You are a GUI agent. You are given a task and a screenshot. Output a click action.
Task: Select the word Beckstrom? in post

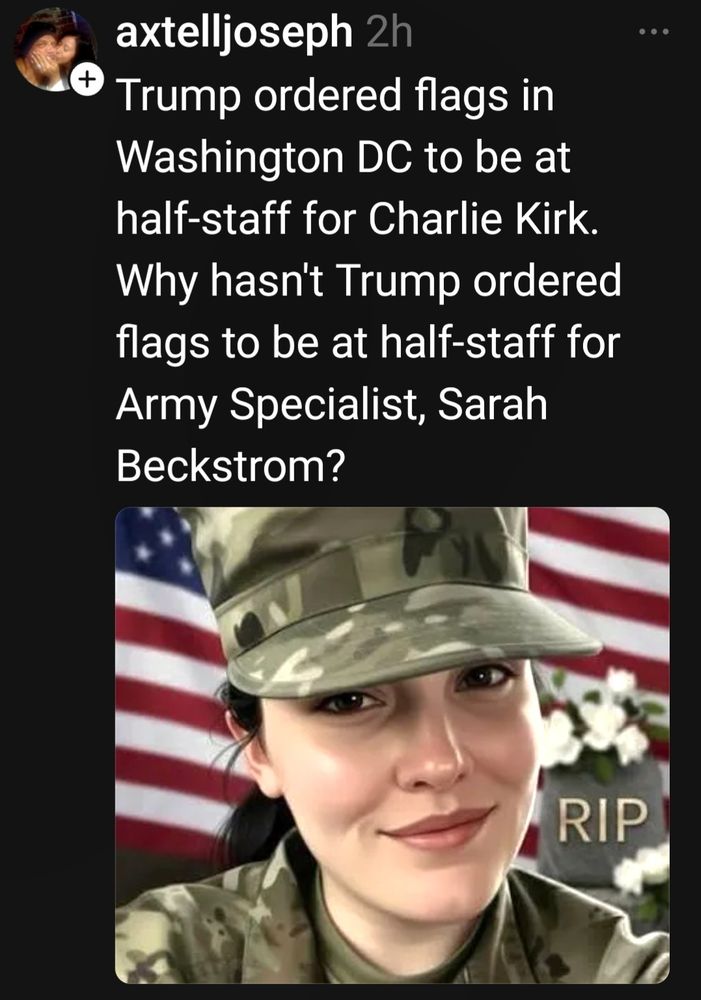[230, 466]
